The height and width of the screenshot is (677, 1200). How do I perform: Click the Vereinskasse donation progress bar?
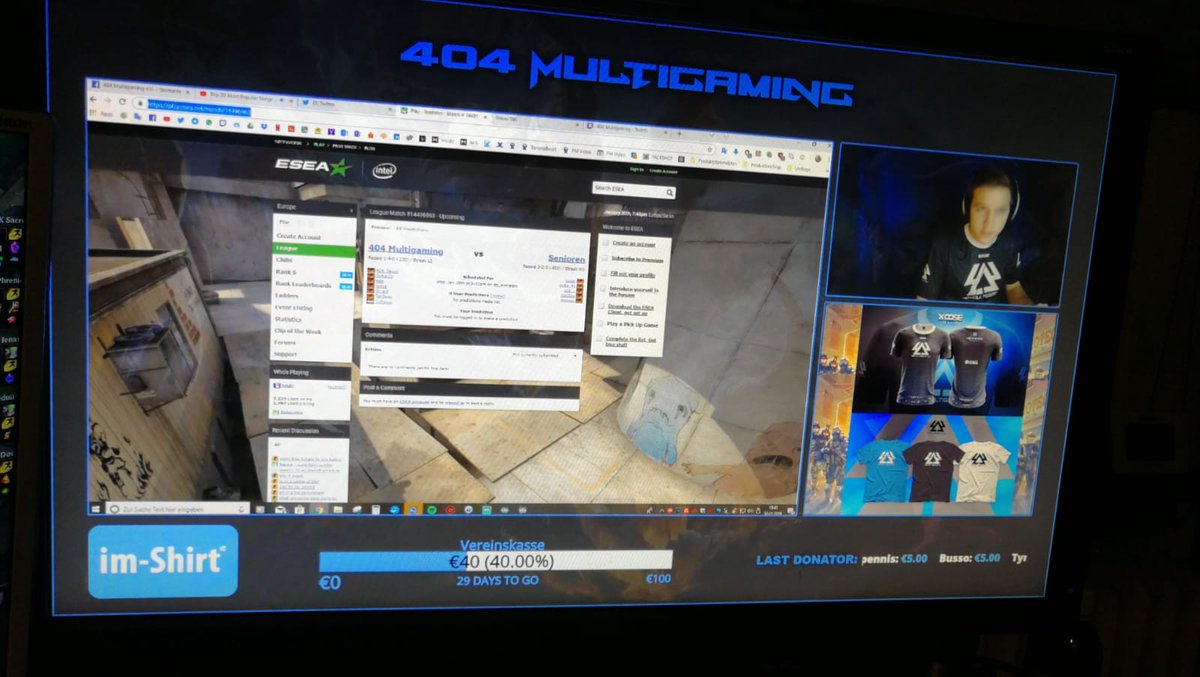(x=496, y=561)
